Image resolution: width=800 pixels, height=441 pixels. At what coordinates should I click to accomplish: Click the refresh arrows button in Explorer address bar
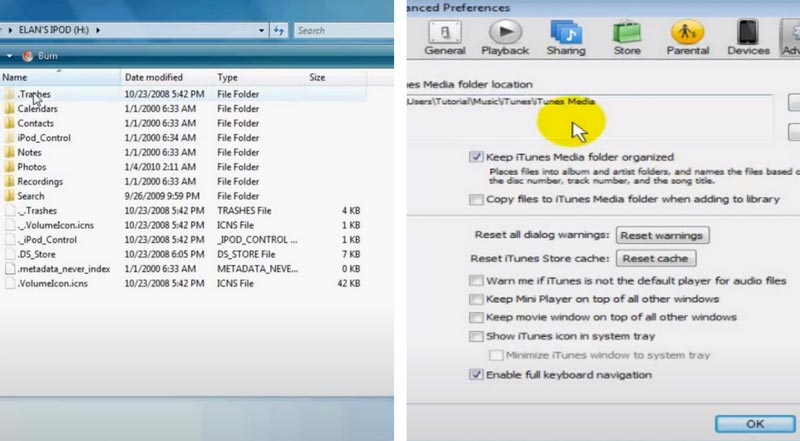click(x=279, y=31)
